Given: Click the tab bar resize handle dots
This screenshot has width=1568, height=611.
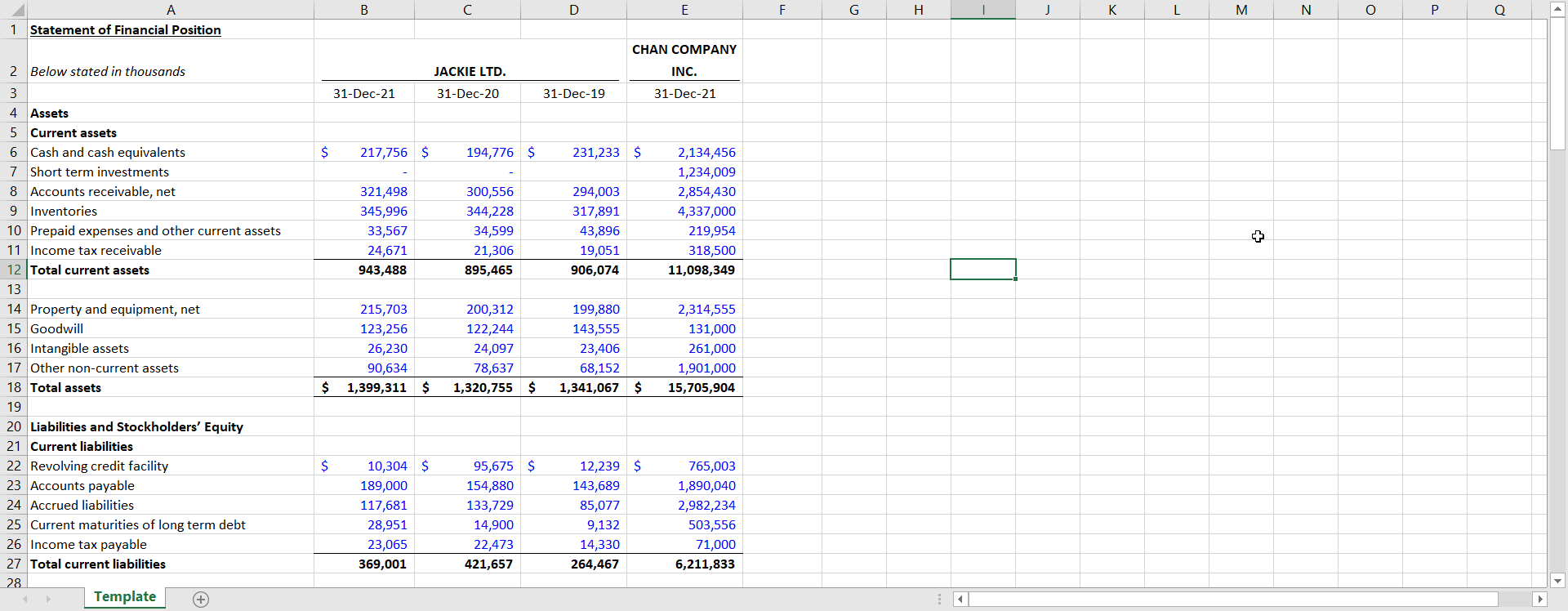Looking at the screenshot, I should (x=939, y=599).
